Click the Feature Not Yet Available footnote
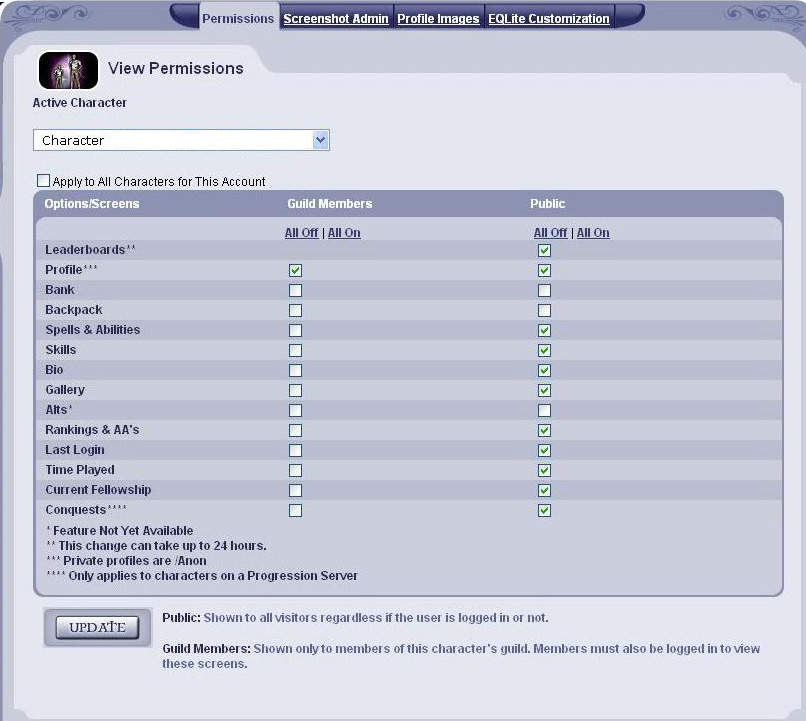This screenshot has width=806, height=721. (119, 530)
